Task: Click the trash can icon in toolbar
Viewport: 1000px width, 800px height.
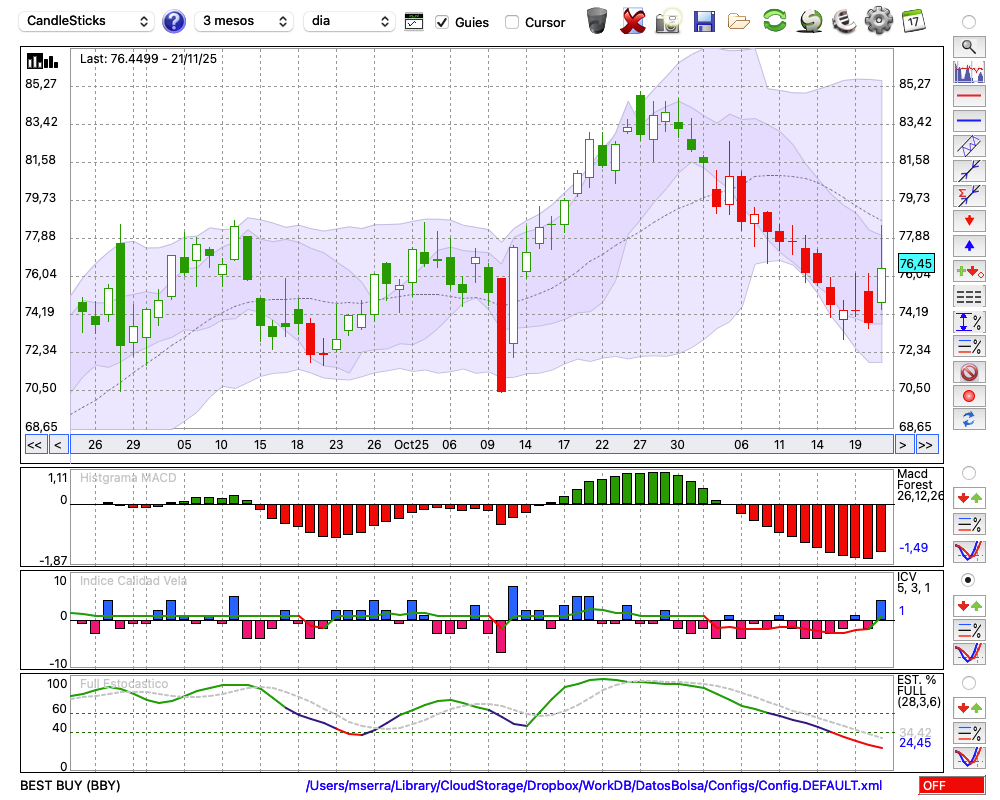Action: click(x=597, y=20)
